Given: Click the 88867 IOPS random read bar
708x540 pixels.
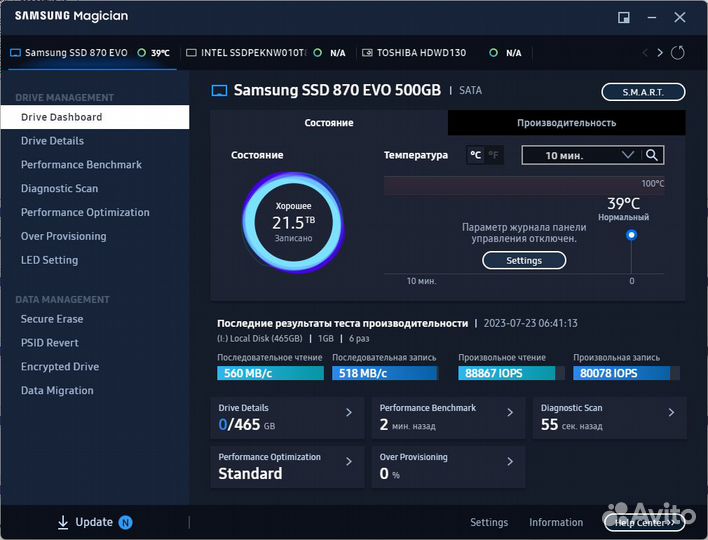Looking at the screenshot, I should coord(511,373).
